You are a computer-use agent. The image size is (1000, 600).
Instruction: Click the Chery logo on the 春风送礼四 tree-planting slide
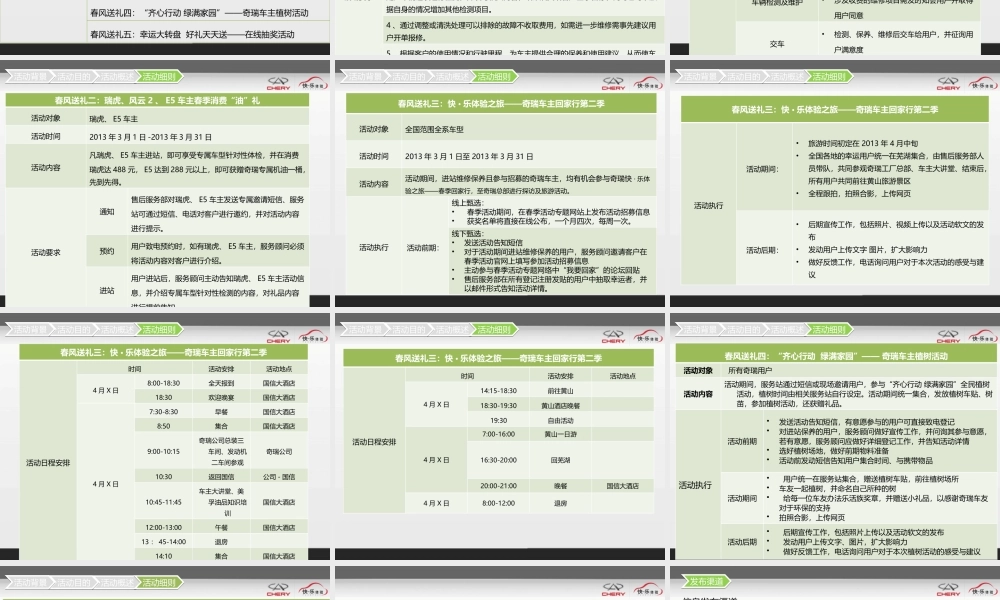pyautogui.click(x=948, y=336)
